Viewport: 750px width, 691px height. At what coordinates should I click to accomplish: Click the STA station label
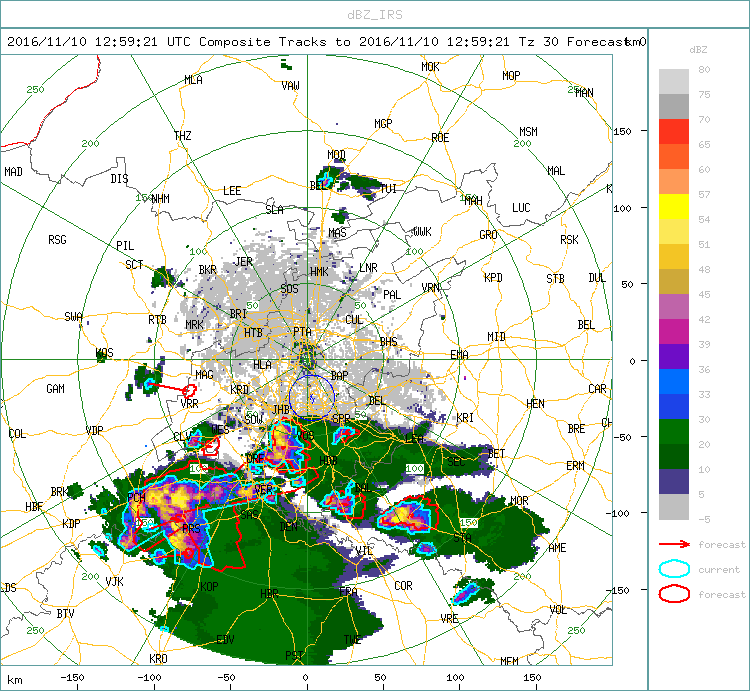pos(463,538)
